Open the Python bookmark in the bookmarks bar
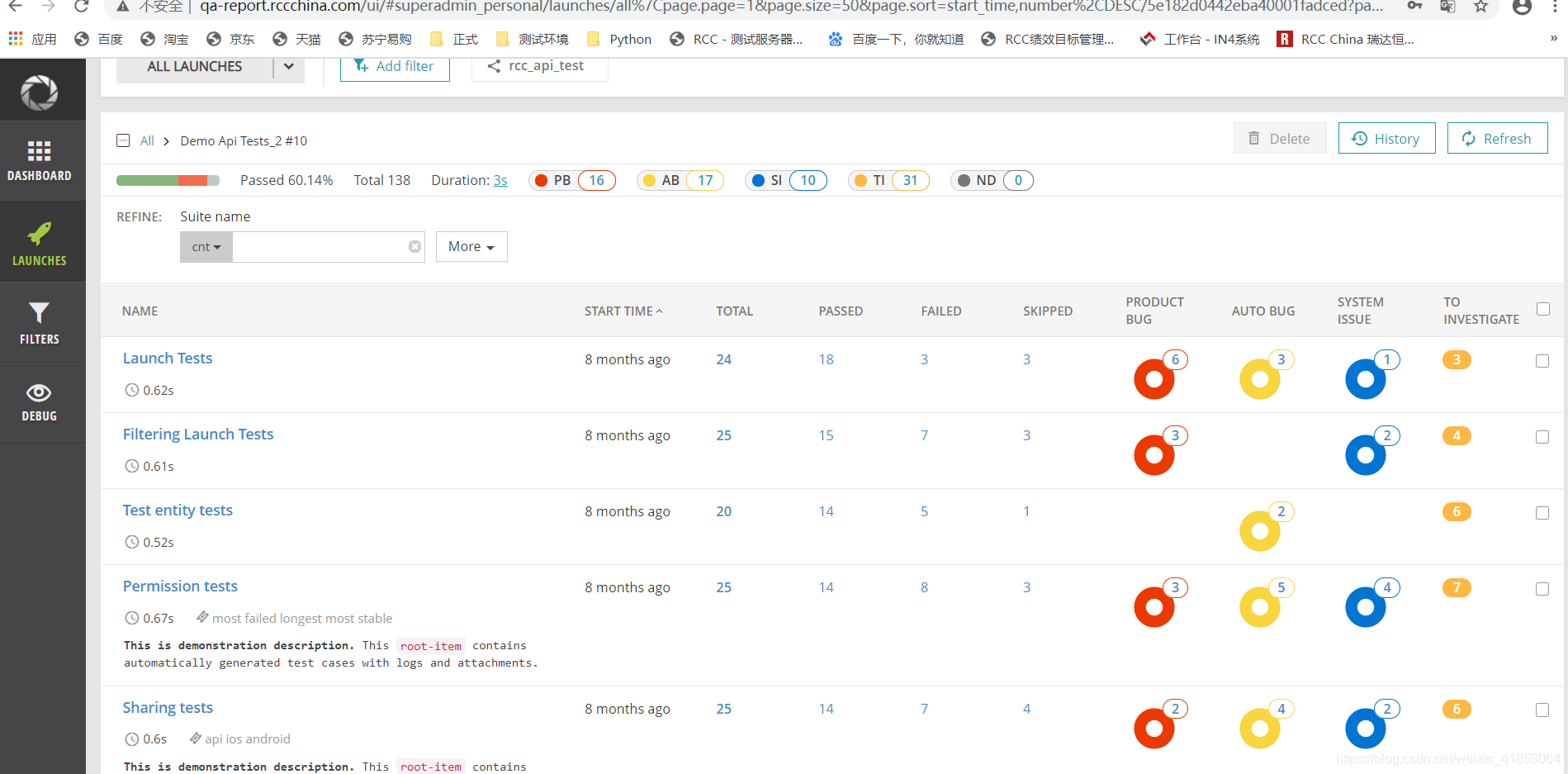This screenshot has width=1568, height=774. [x=618, y=38]
